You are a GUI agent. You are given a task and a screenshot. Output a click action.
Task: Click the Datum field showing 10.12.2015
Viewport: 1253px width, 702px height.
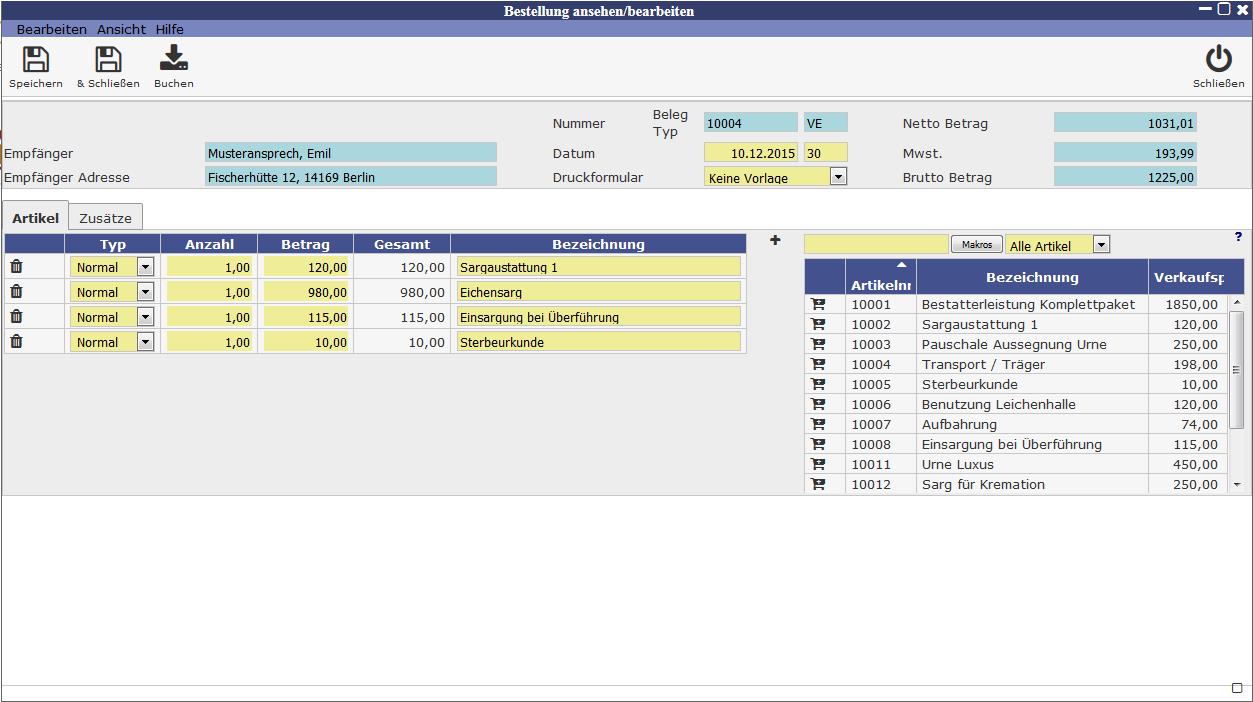click(750, 153)
